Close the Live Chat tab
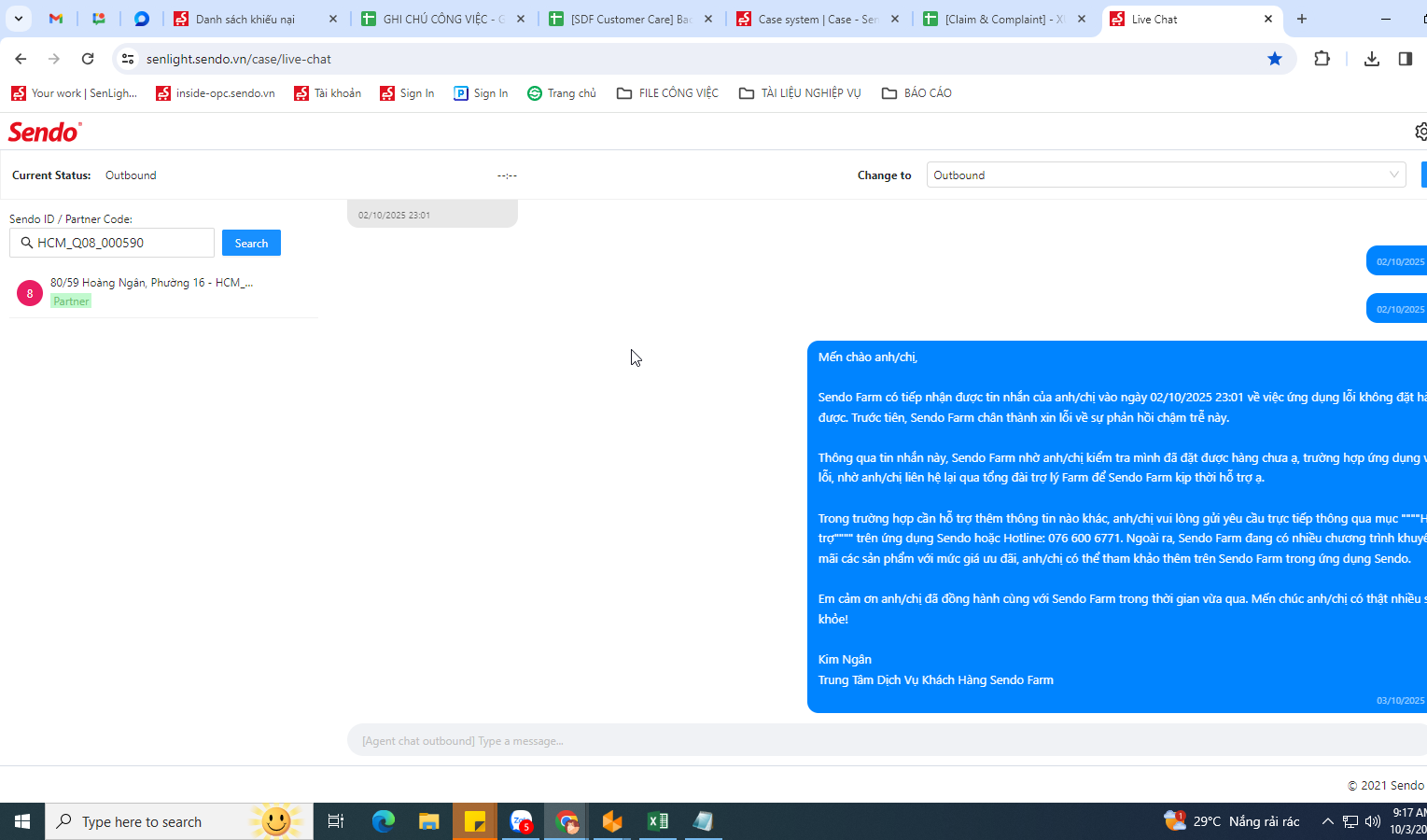 [x=1268, y=19]
